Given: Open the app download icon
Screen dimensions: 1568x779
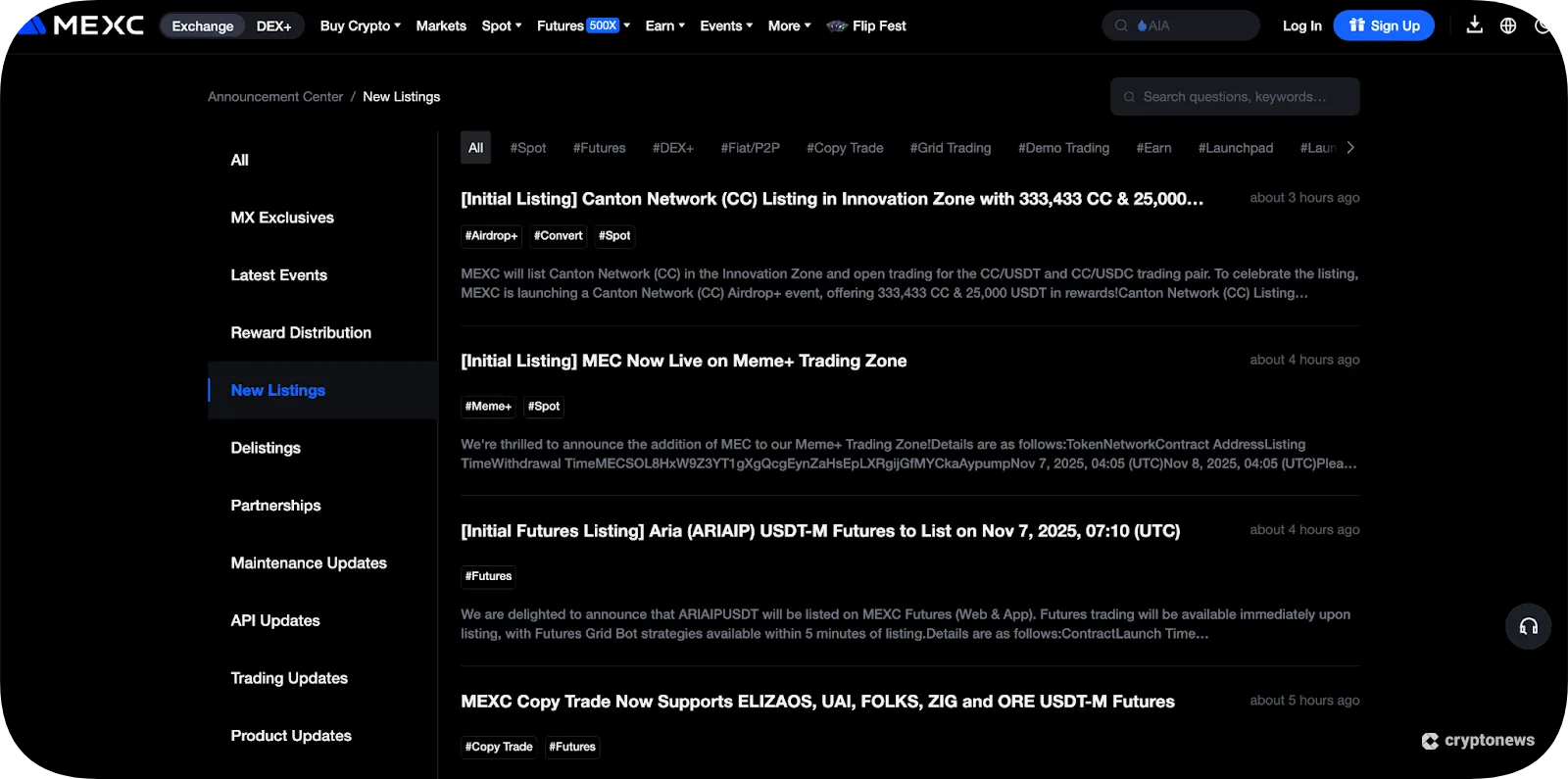Looking at the screenshot, I should tap(1474, 25).
